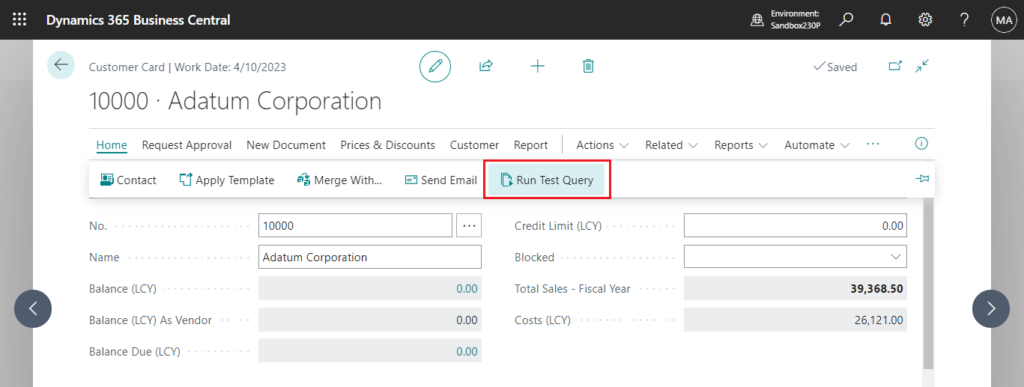
Task: Select the Home tab
Action: click(112, 145)
